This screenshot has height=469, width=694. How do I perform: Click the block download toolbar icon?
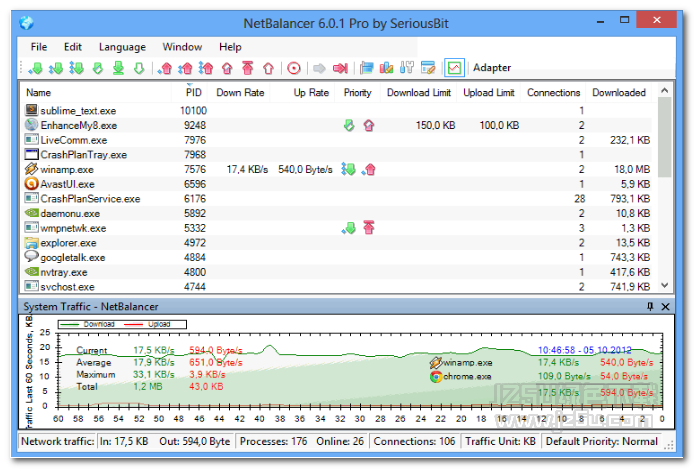(x=118, y=68)
